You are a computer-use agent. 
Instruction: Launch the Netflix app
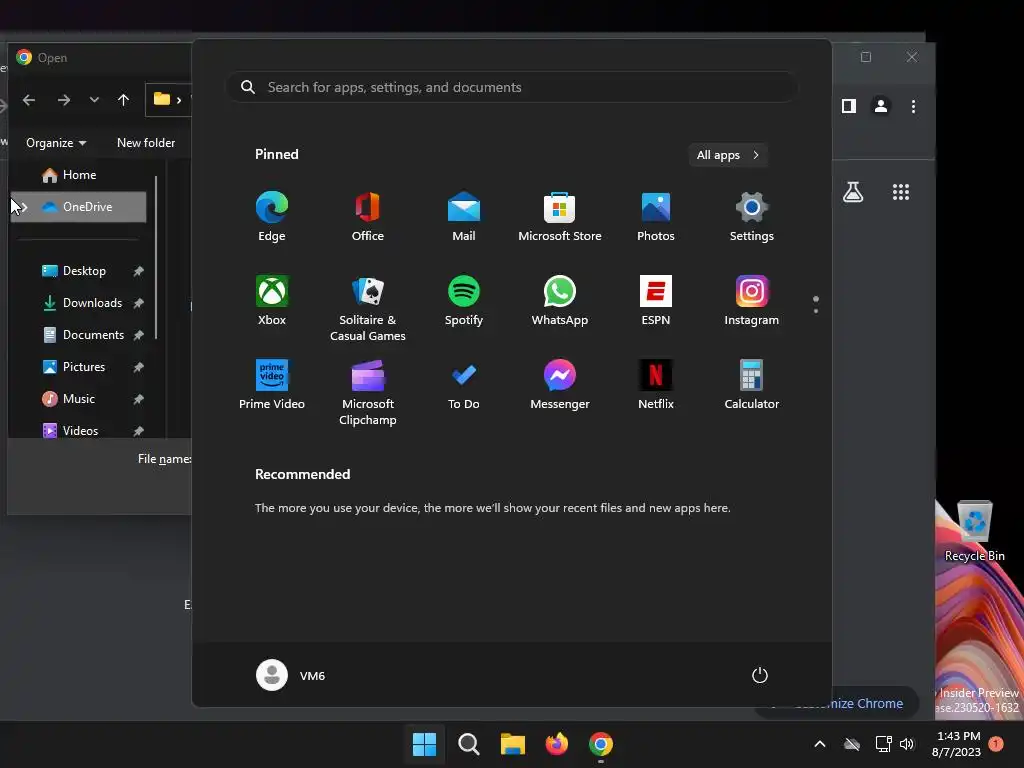click(656, 385)
